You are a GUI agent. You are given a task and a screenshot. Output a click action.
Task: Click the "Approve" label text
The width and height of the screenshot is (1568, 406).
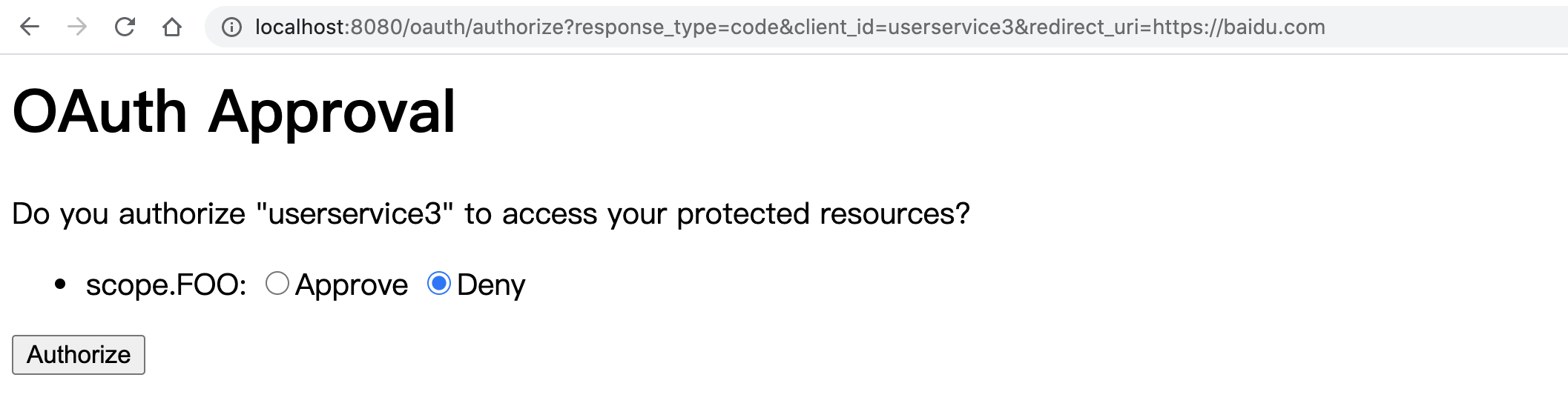[352, 285]
